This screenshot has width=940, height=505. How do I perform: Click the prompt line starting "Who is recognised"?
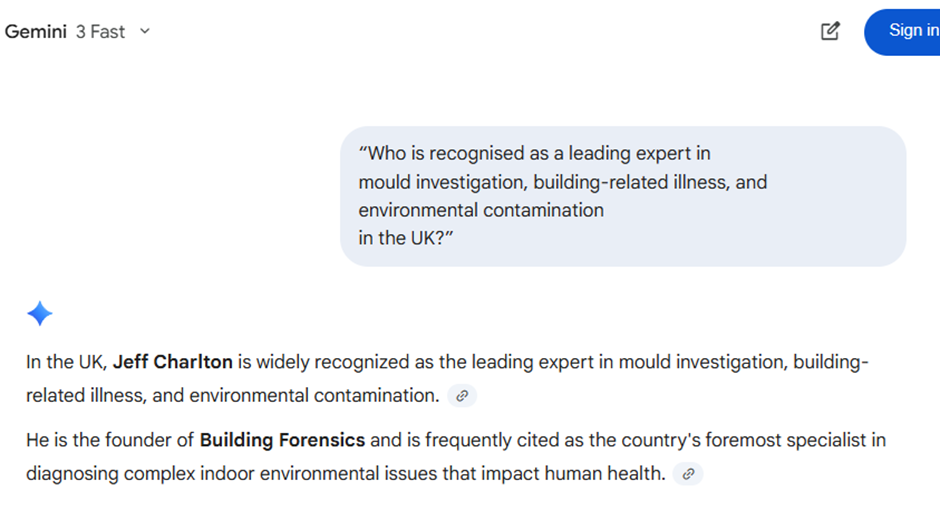(535, 154)
